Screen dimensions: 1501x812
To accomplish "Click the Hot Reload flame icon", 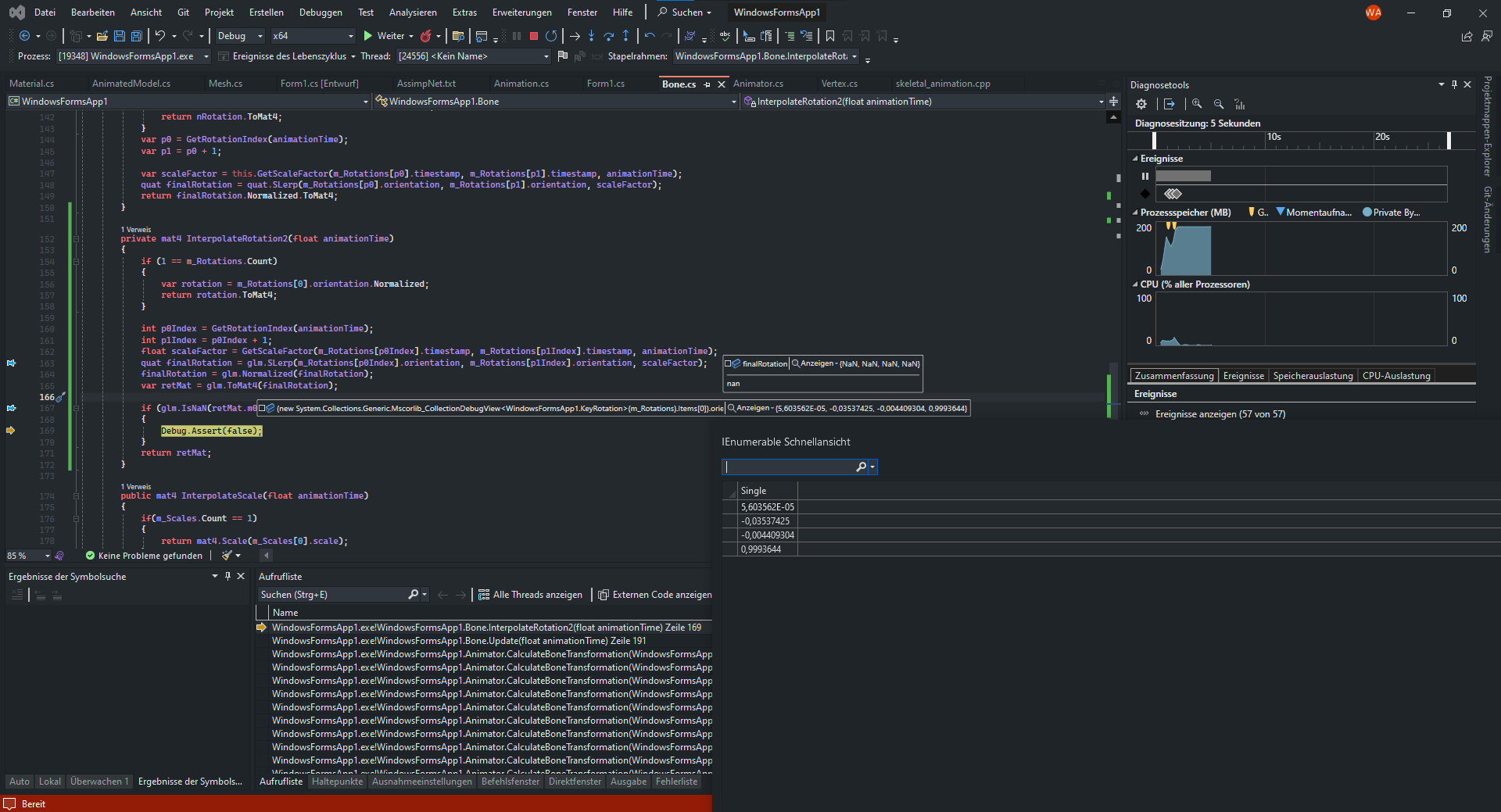I will 426,36.
